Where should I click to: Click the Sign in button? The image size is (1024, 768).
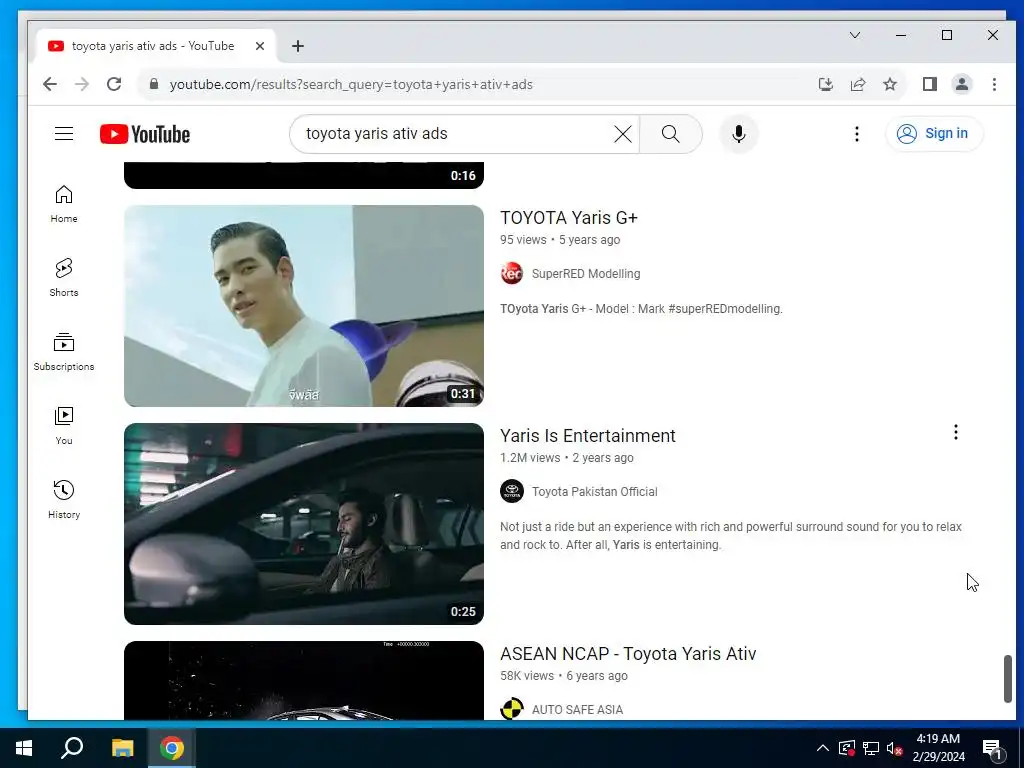[934, 134]
